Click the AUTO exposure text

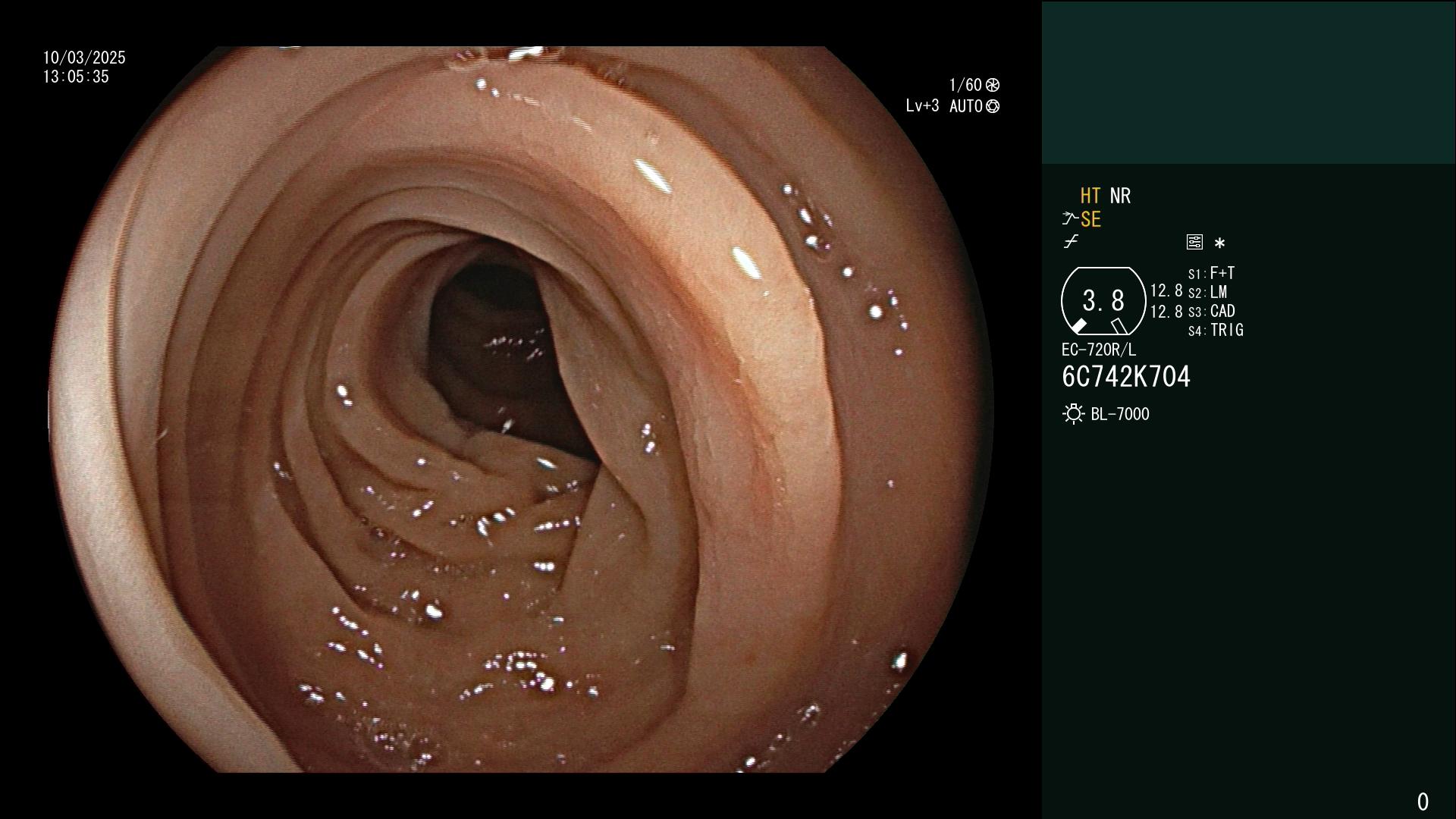[x=966, y=107]
